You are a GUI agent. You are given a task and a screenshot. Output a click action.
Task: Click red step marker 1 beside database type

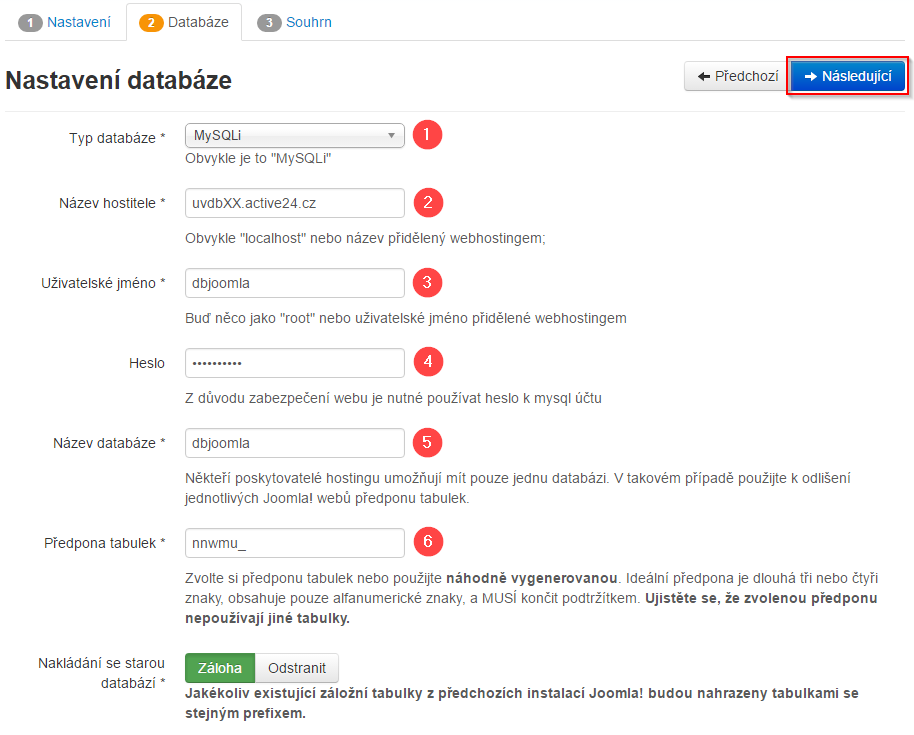(428, 135)
